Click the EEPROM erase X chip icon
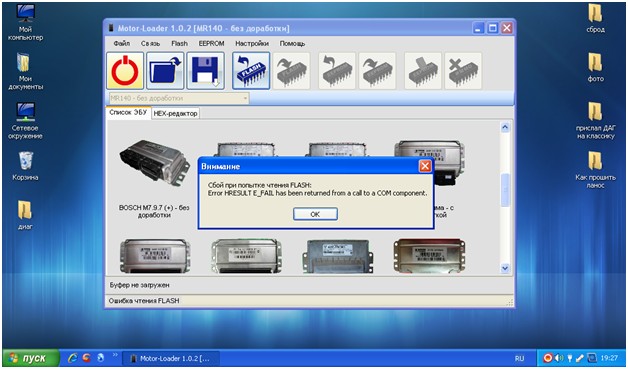628x369 pixels. [463, 71]
